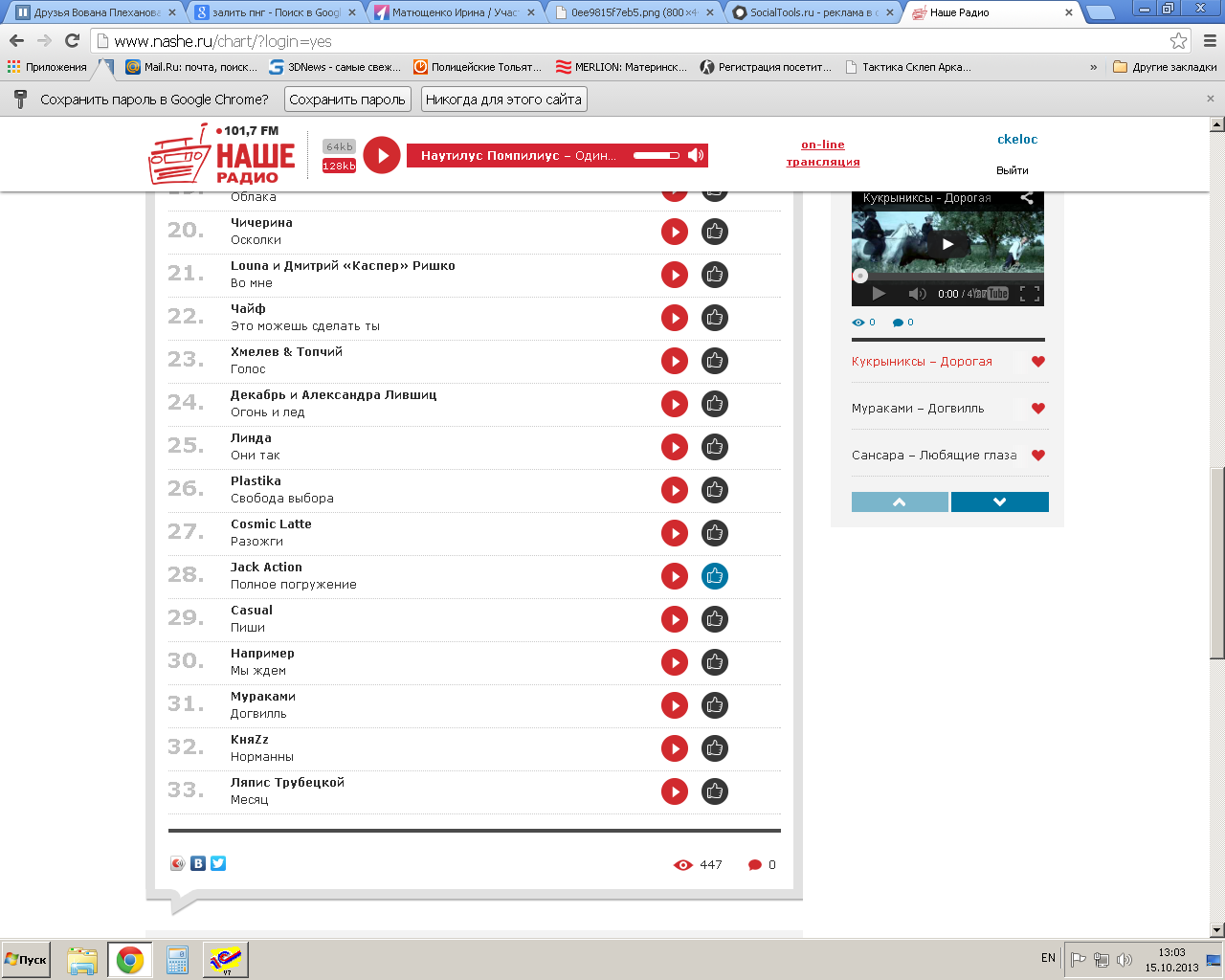Screen dimensions: 1225x980
Task: Share chart on VKontakte
Action: point(198,863)
